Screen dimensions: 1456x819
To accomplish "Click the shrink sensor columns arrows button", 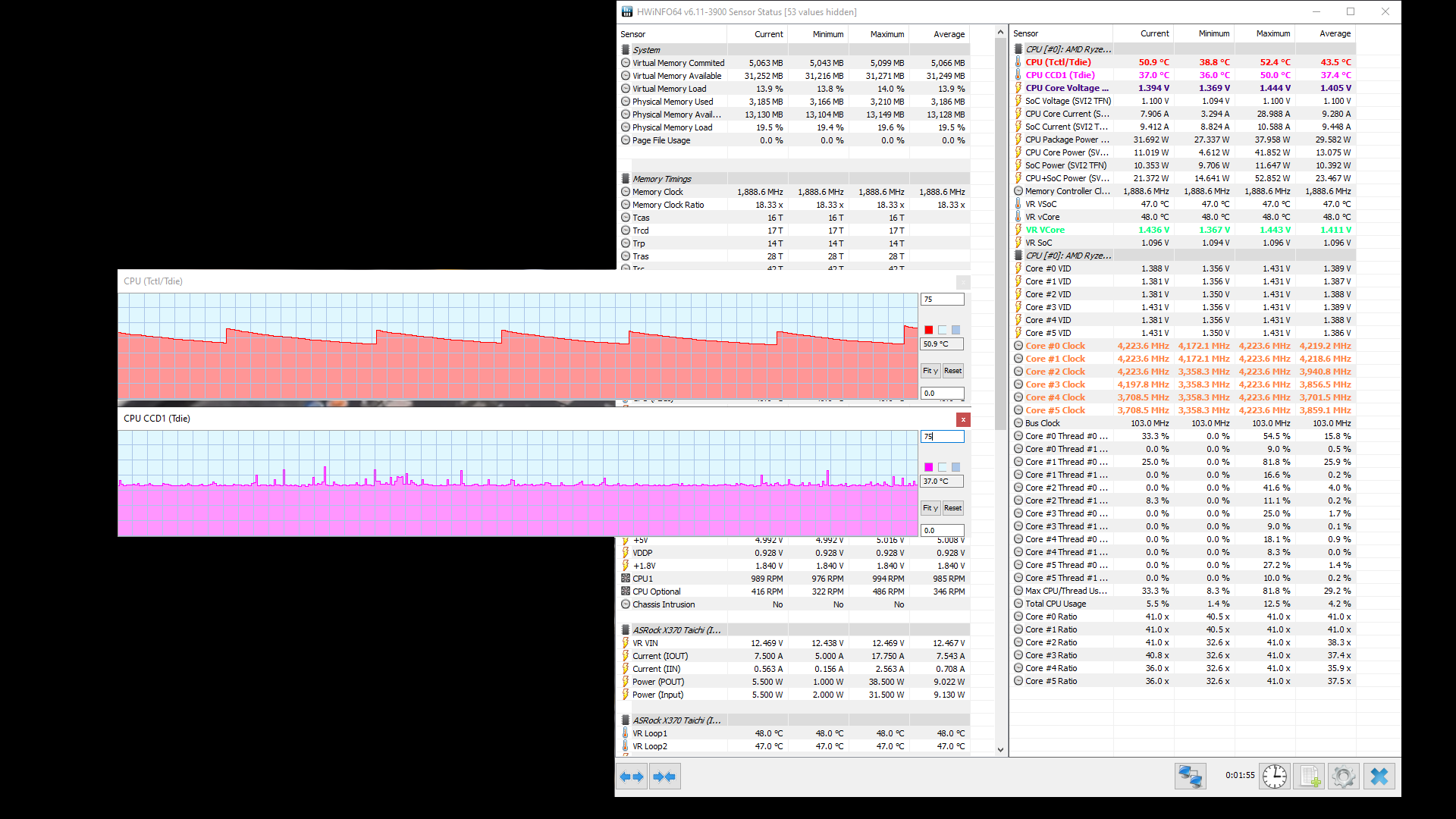I will 664,777.
